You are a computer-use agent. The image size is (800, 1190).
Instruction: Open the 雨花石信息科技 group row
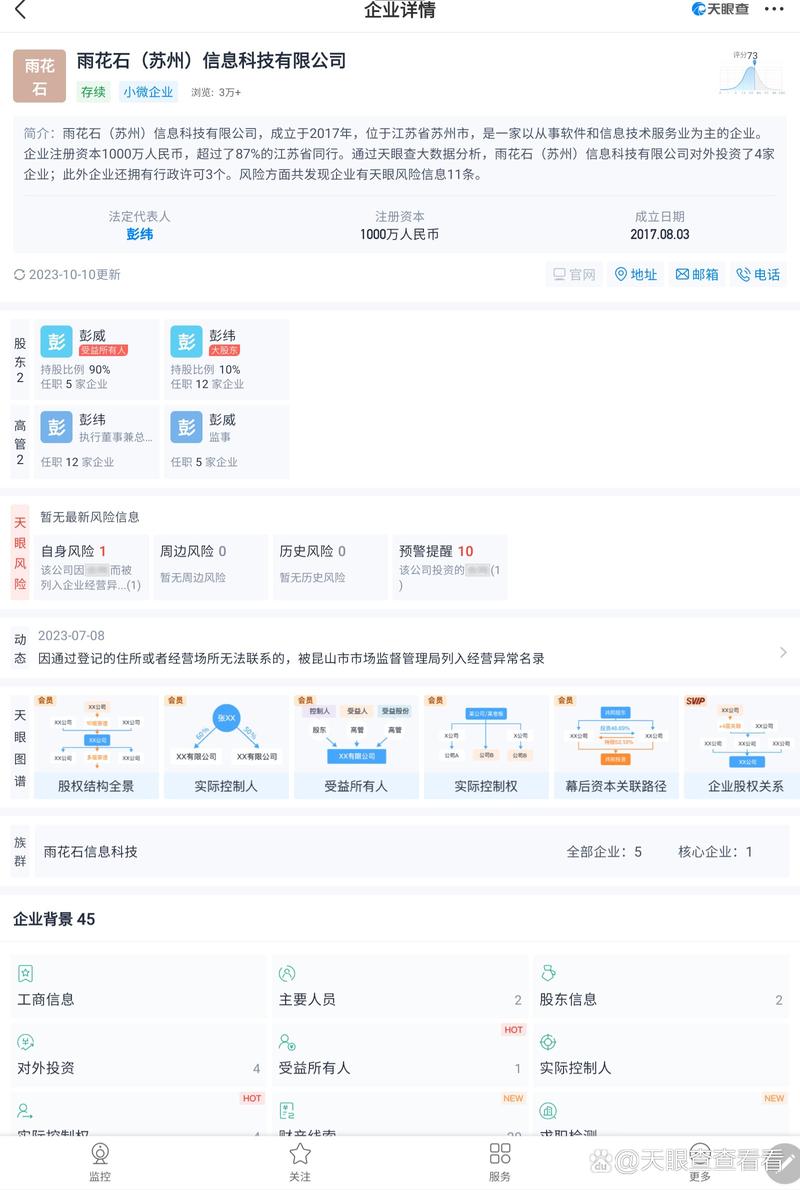tap(411, 852)
